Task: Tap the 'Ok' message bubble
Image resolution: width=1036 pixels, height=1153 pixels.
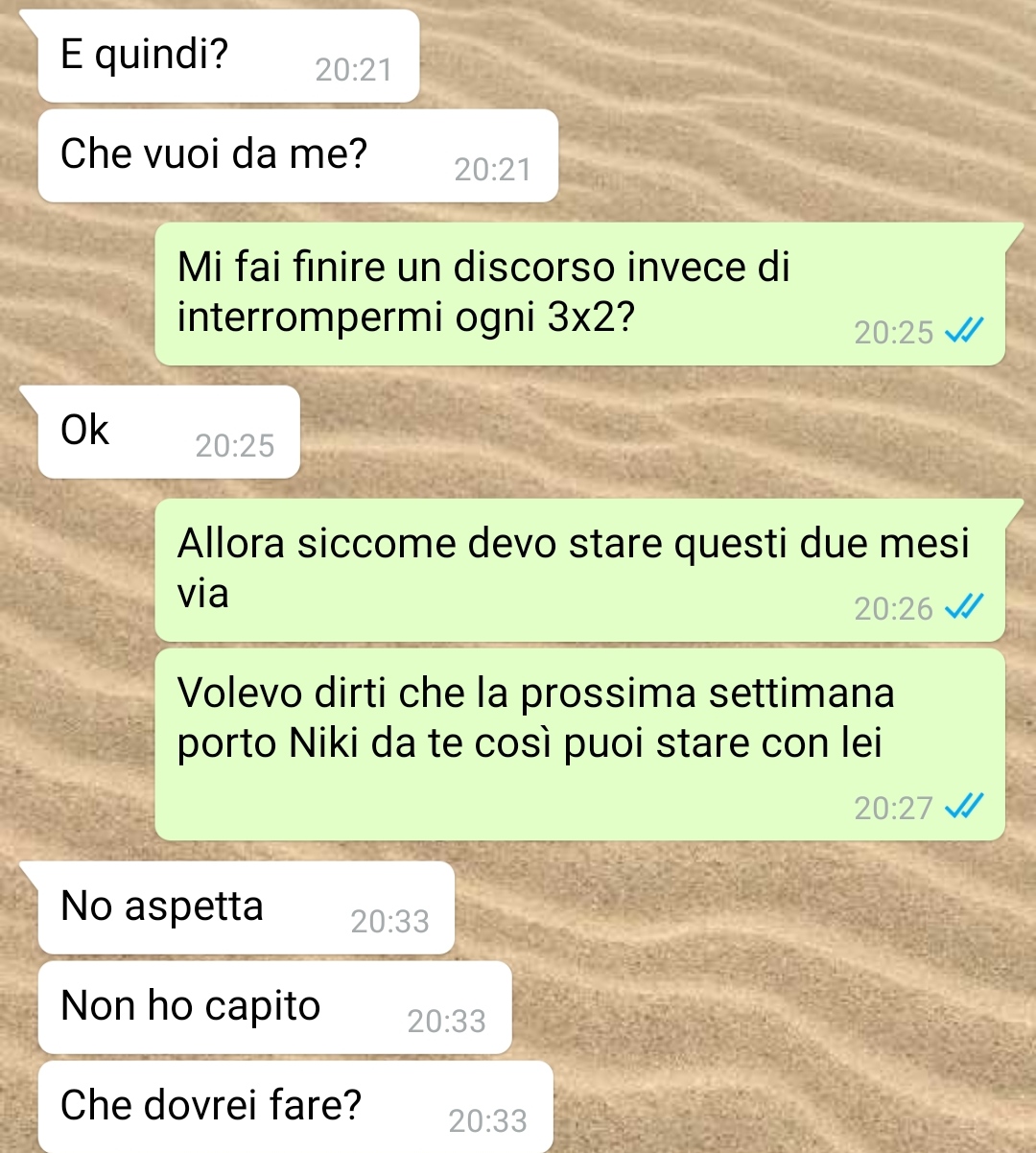Action: pos(169,432)
